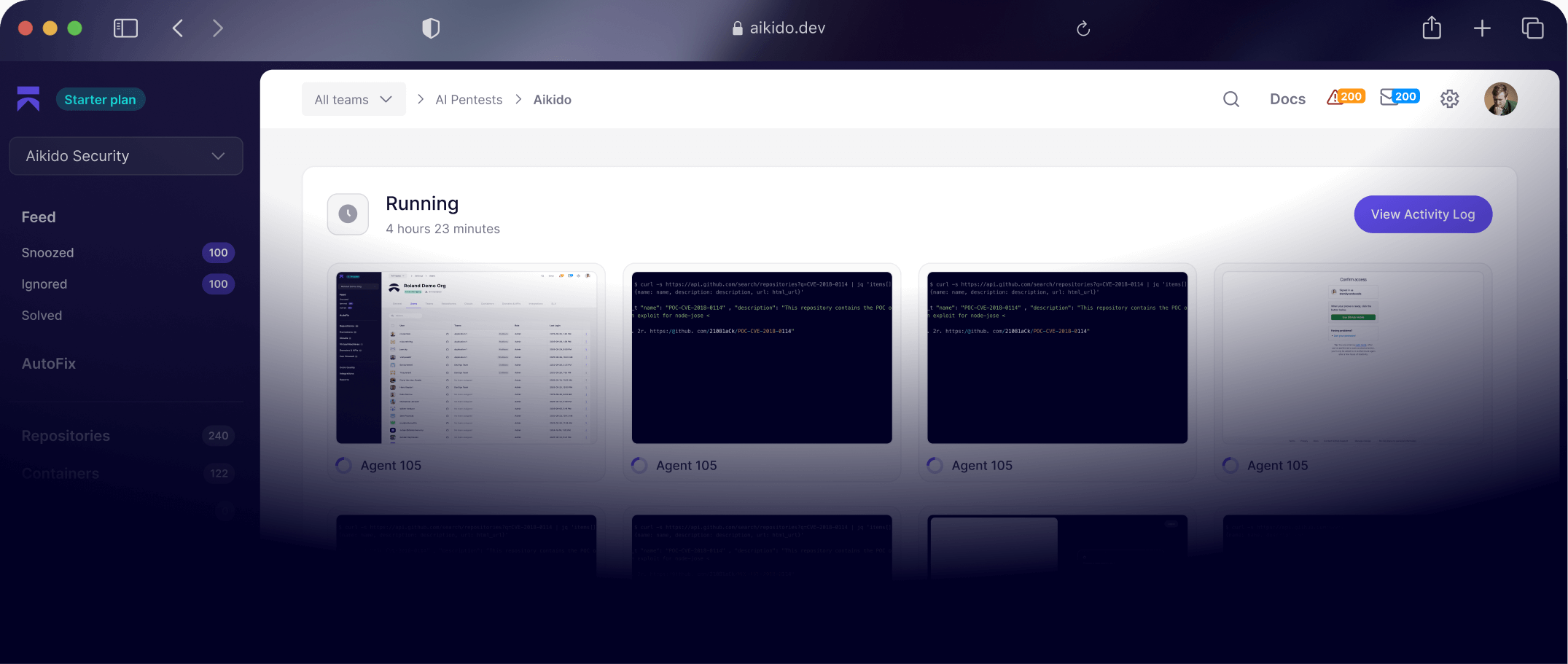Select the Ignored count badge 100
Viewport: 1568px width, 664px height.
coord(218,284)
